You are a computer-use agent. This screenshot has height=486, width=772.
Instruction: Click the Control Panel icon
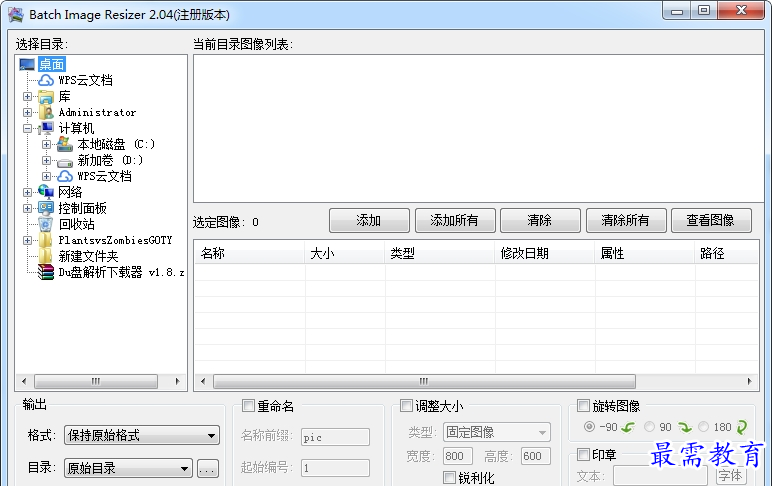[46, 208]
